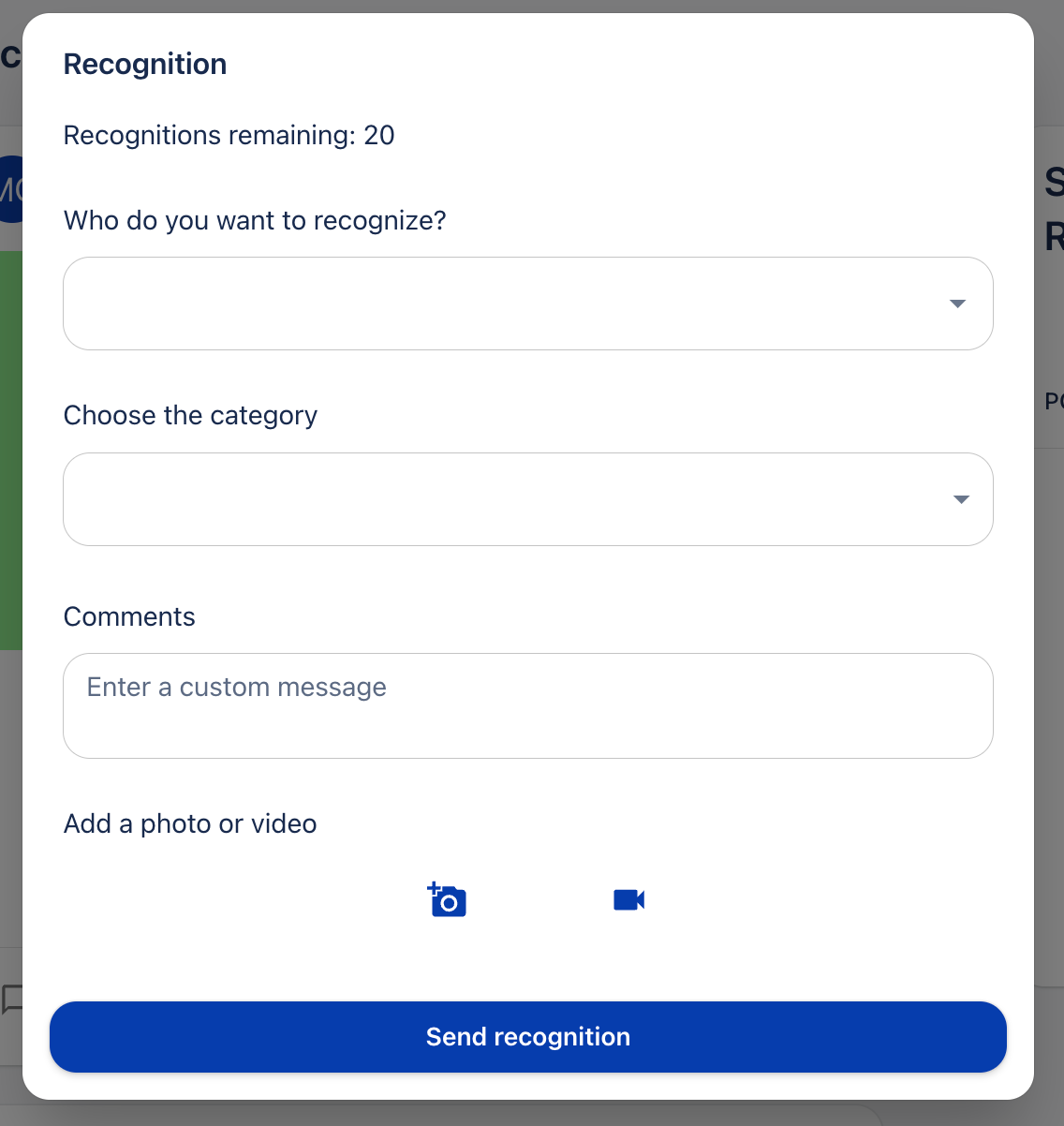Click the partially hidden blue avatar circle
Viewport: 1064px width, 1126px height.
[x=10, y=189]
